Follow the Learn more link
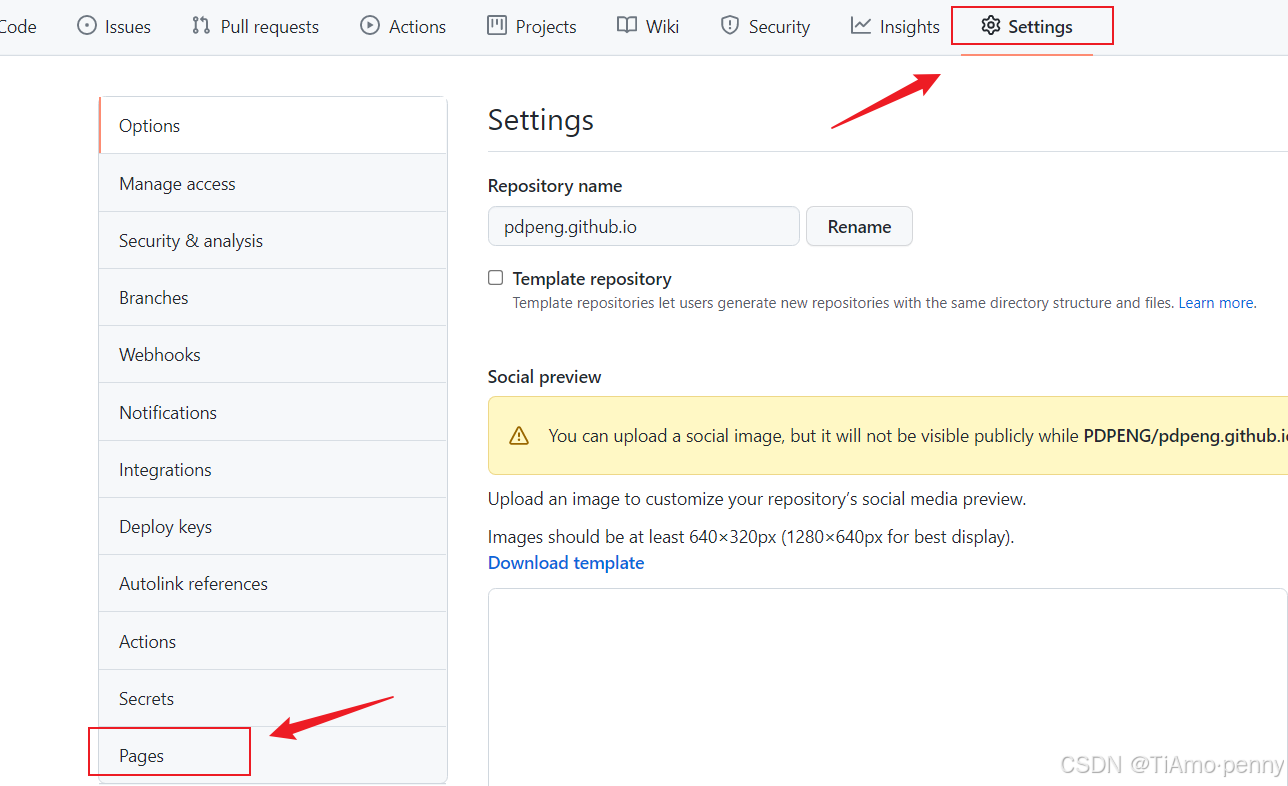Image resolution: width=1288 pixels, height=786 pixels. [x=1216, y=303]
